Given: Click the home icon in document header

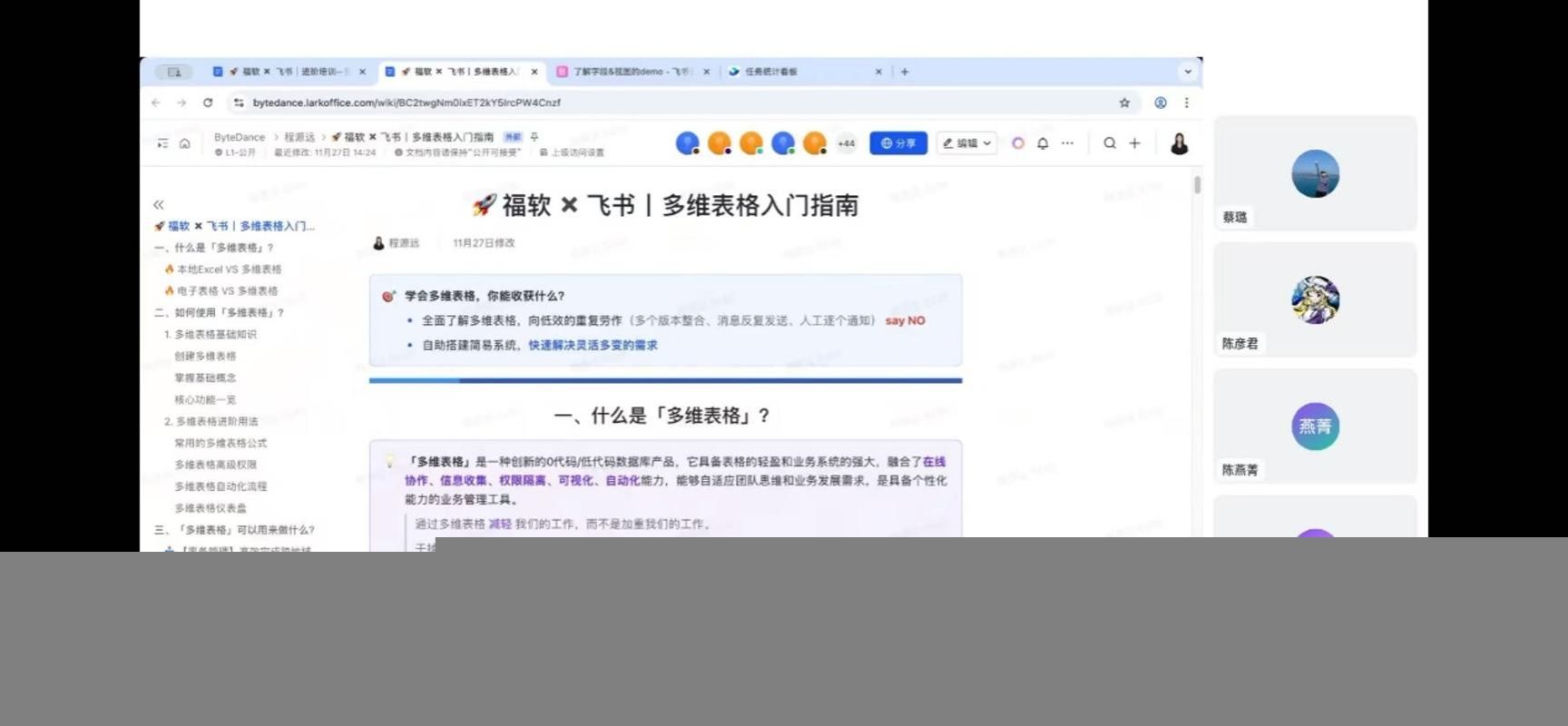Looking at the screenshot, I should [x=185, y=143].
